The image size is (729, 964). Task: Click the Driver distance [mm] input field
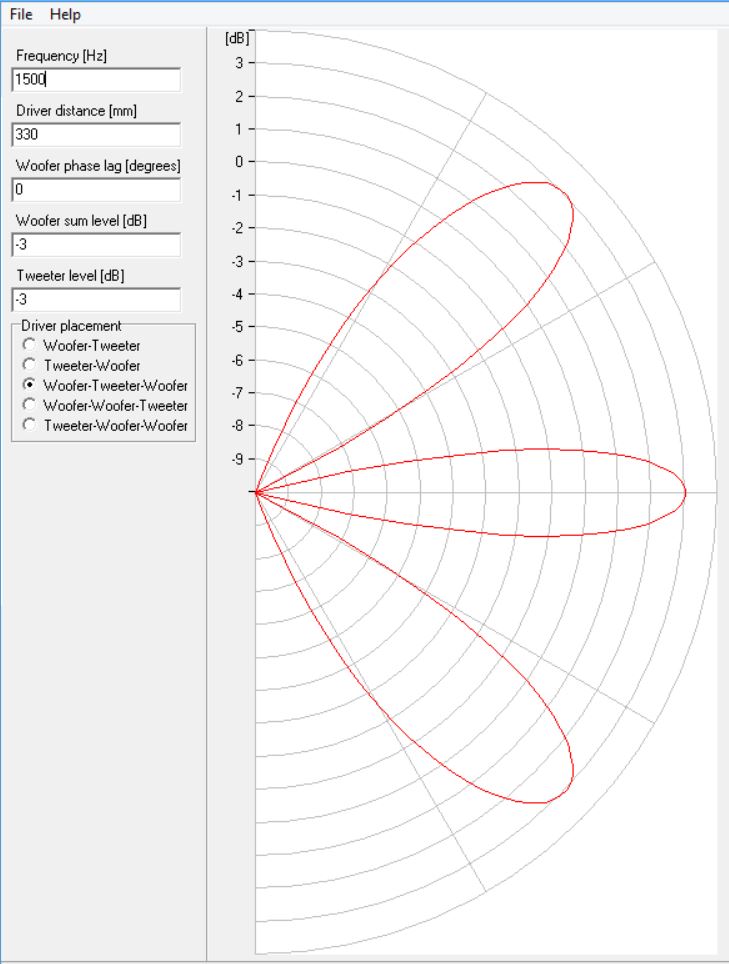[x=97, y=134]
